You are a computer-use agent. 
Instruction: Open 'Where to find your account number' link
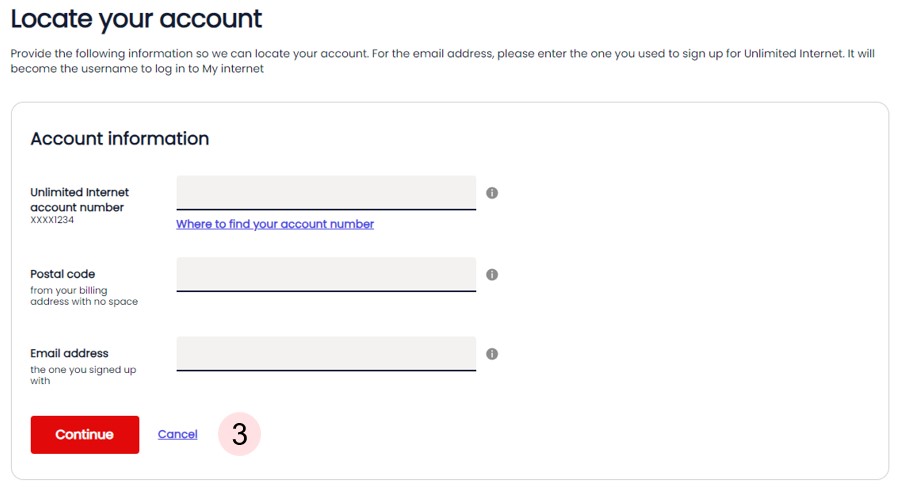pos(275,224)
